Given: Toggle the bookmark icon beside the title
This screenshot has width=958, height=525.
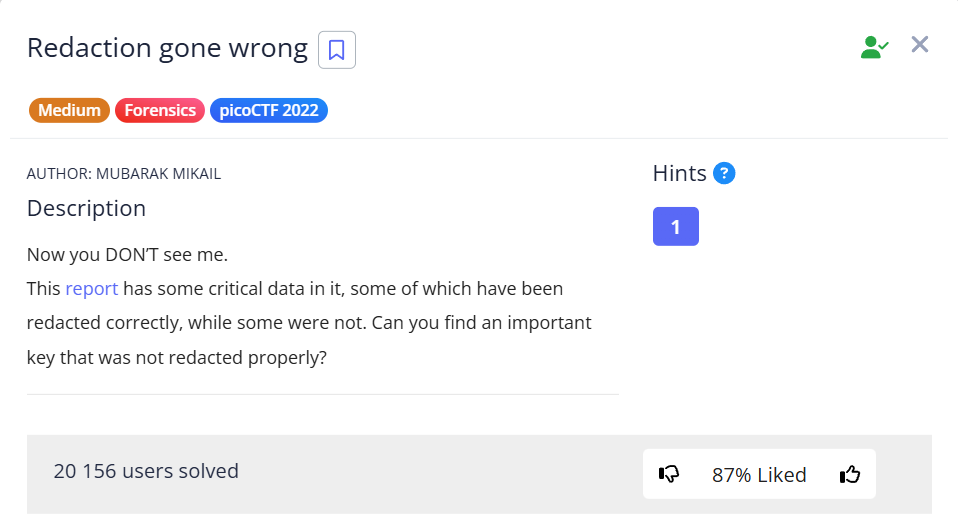Looking at the screenshot, I should point(337,50).
